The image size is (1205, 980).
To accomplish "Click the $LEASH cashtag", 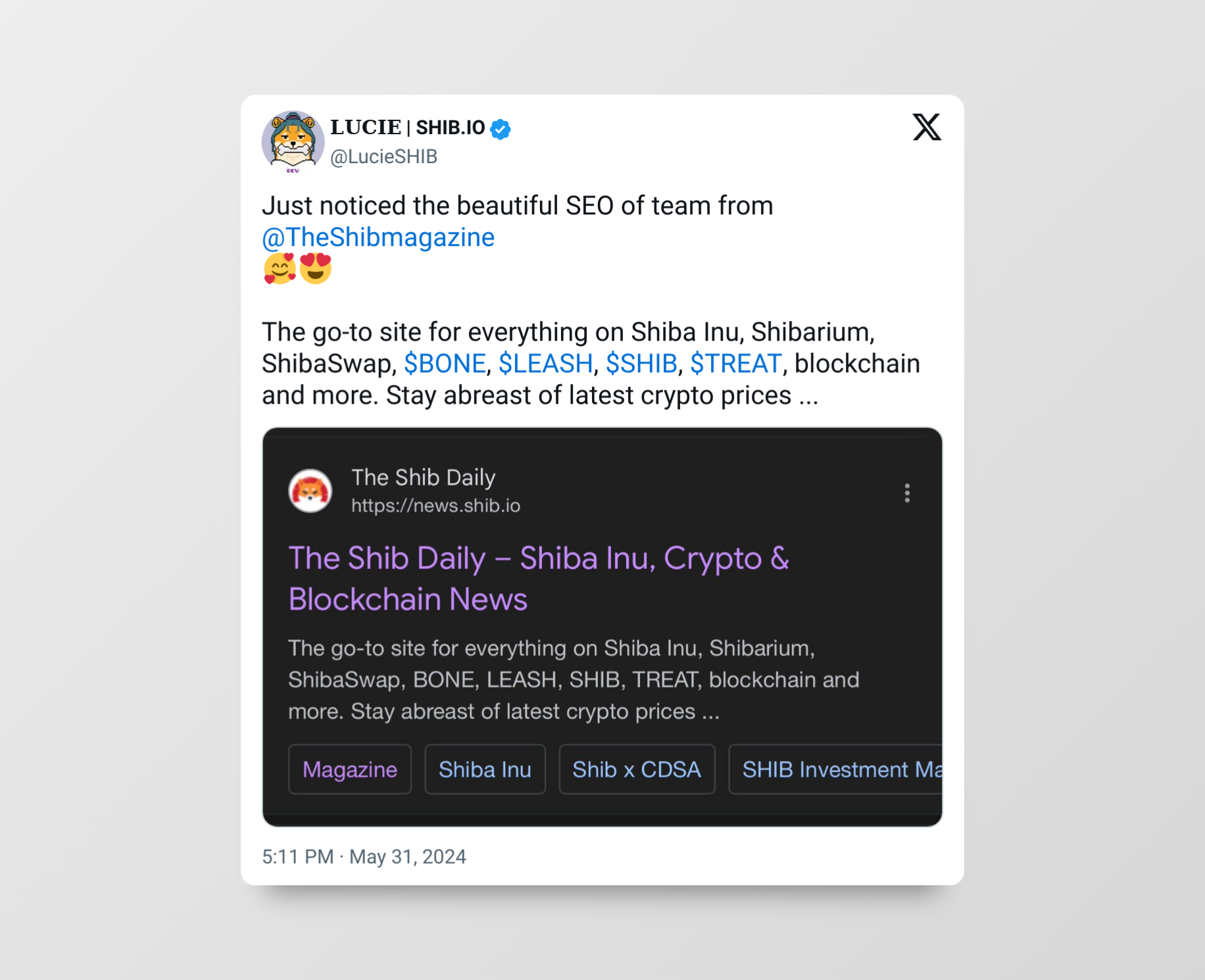I will coord(546,364).
